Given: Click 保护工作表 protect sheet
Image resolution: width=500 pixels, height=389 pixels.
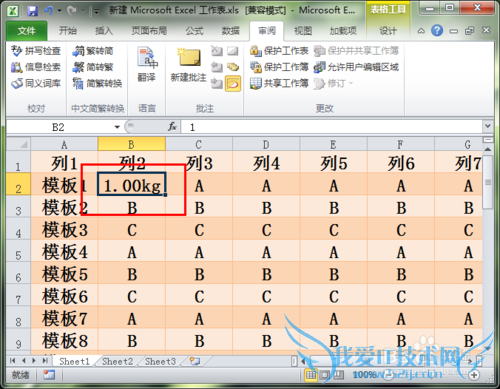Looking at the screenshot, I should tap(279, 51).
